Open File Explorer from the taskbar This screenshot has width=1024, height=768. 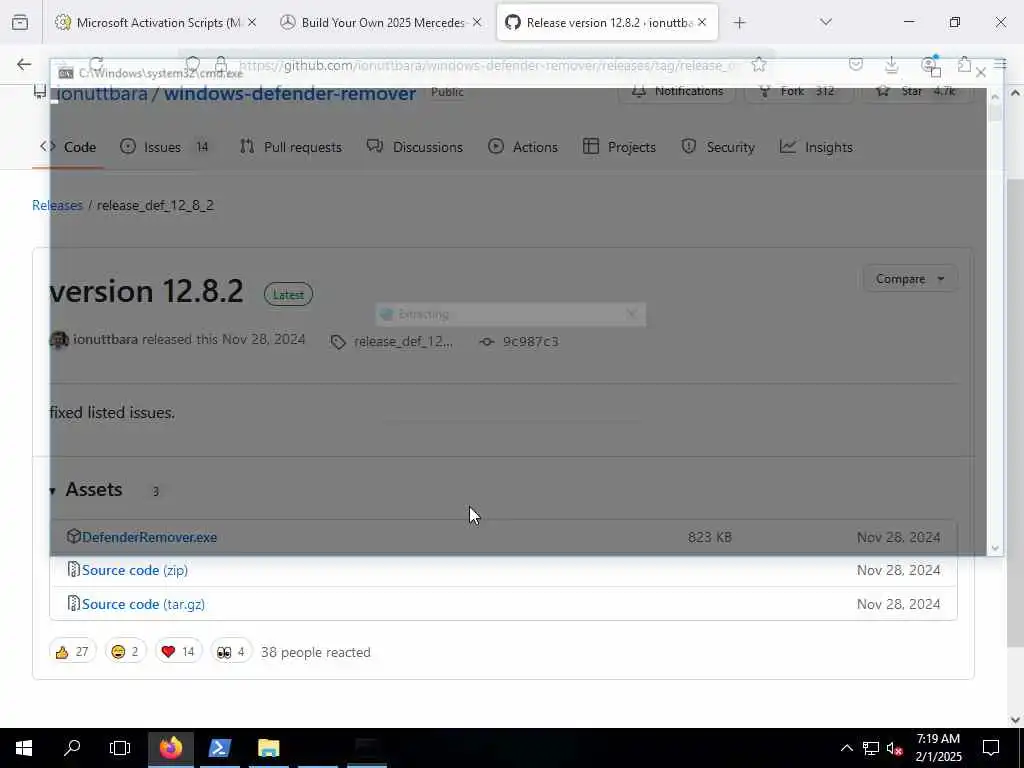click(x=268, y=748)
